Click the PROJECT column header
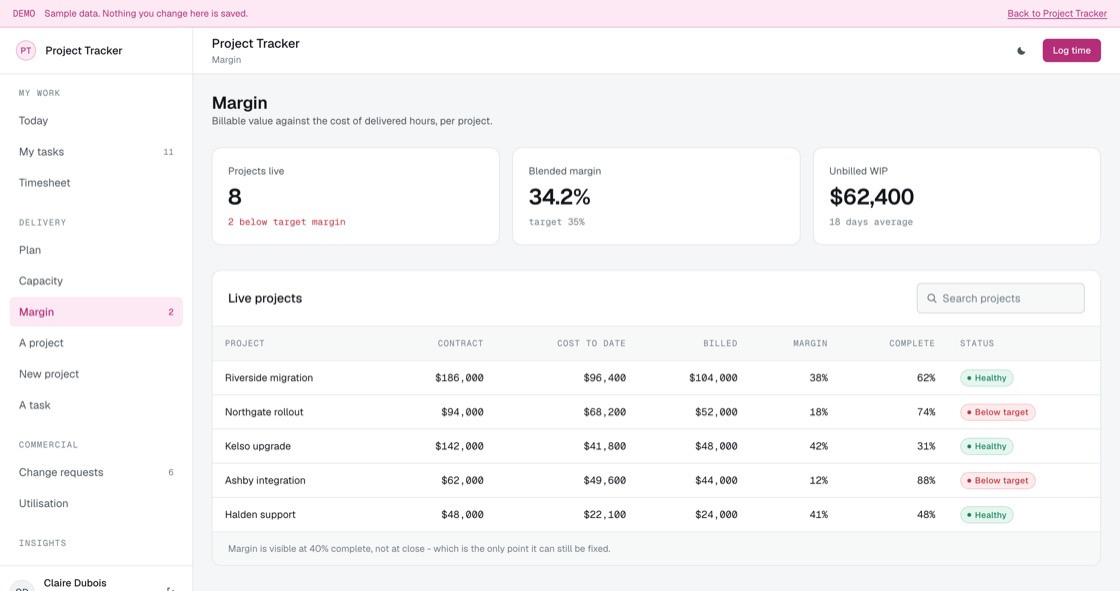The image size is (1120, 591). click(244, 344)
